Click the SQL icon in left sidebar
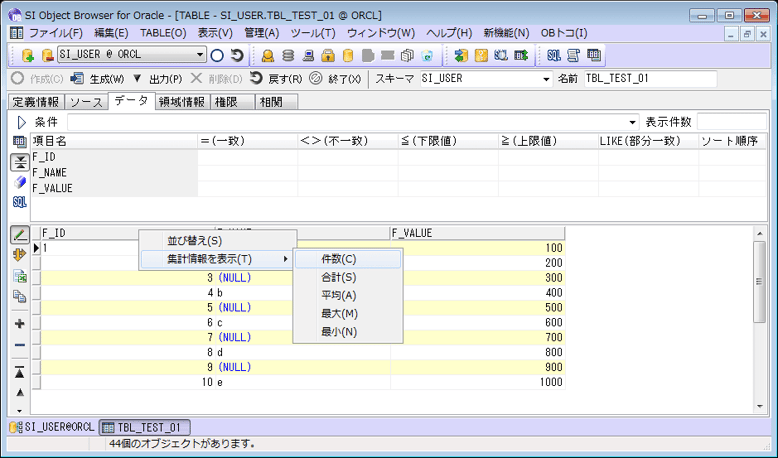Viewport: 778px width, 458px height. tap(20, 202)
